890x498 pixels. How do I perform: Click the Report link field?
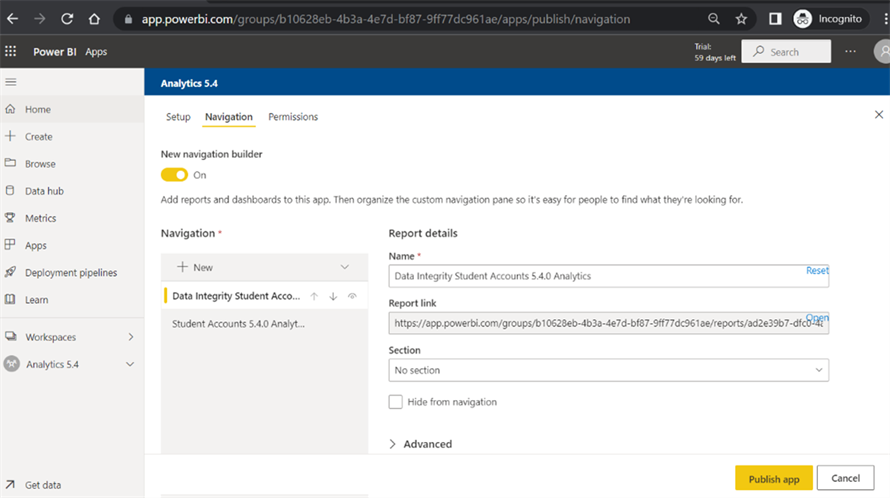pos(608,323)
